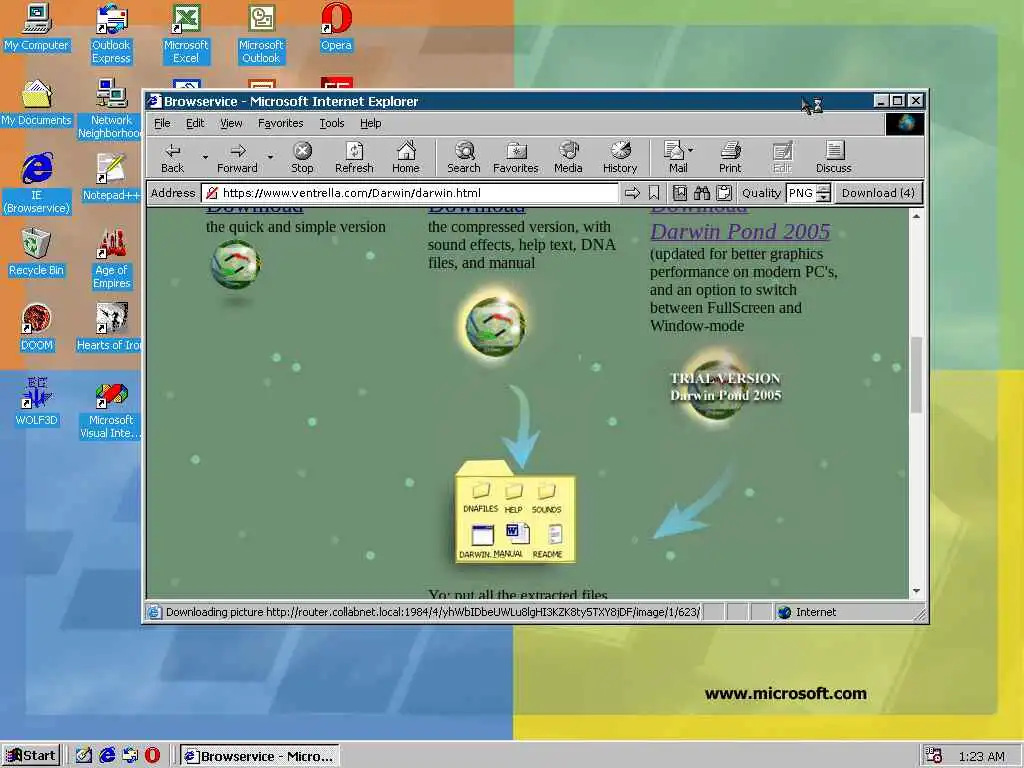The width and height of the screenshot is (1024, 768).
Task: Click Browservice taskbar window button
Action: 260,756
